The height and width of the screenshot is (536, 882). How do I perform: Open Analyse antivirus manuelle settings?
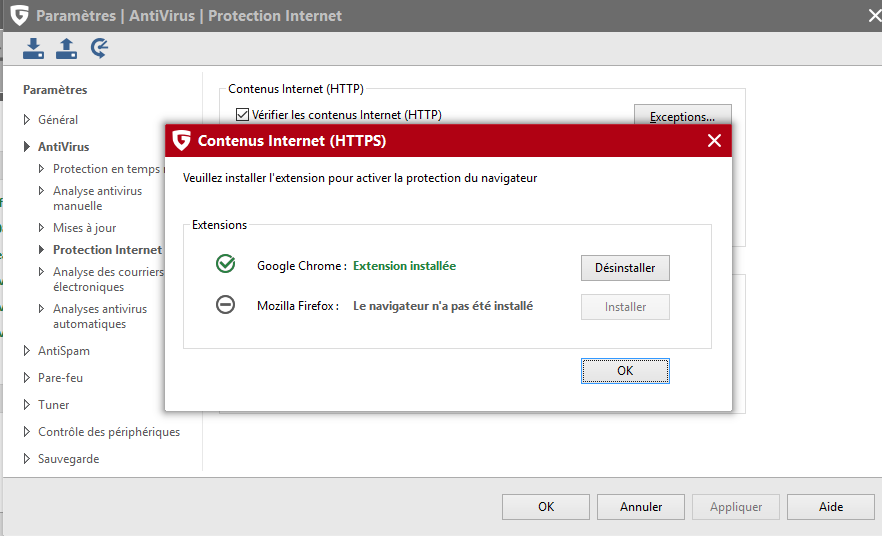(x=97, y=198)
